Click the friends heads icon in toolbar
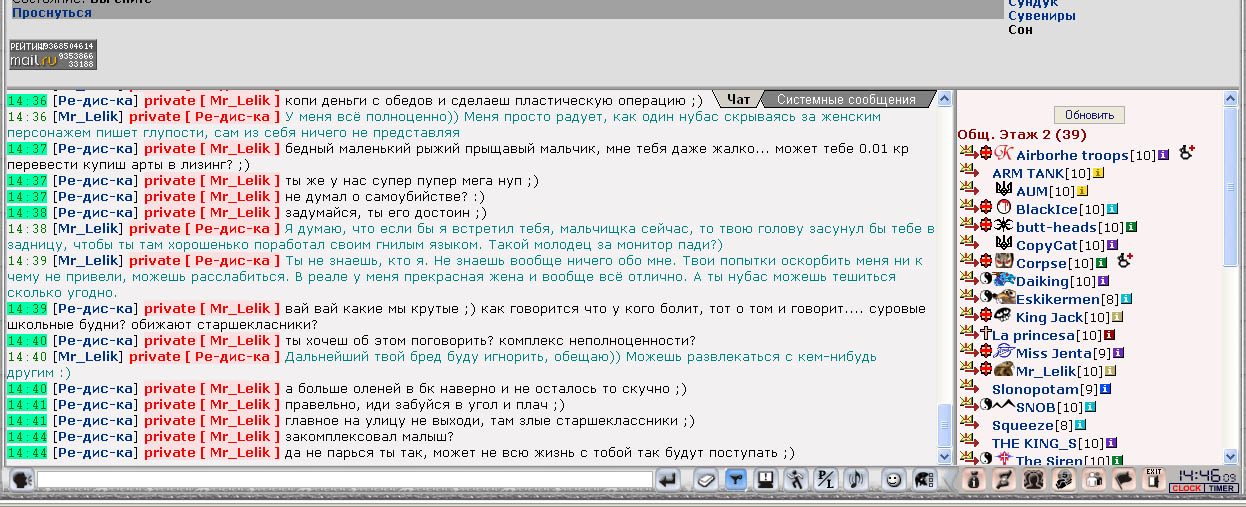The width and height of the screenshot is (1246, 507). pyautogui.click(x=1033, y=480)
